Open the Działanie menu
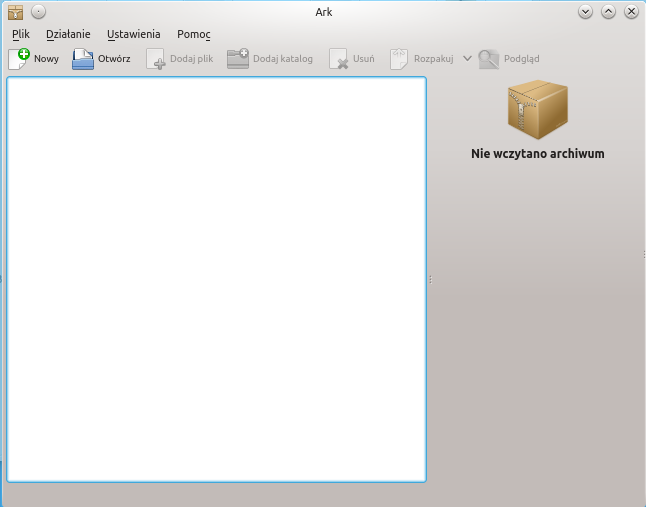This screenshot has height=507, width=646. click(68, 34)
